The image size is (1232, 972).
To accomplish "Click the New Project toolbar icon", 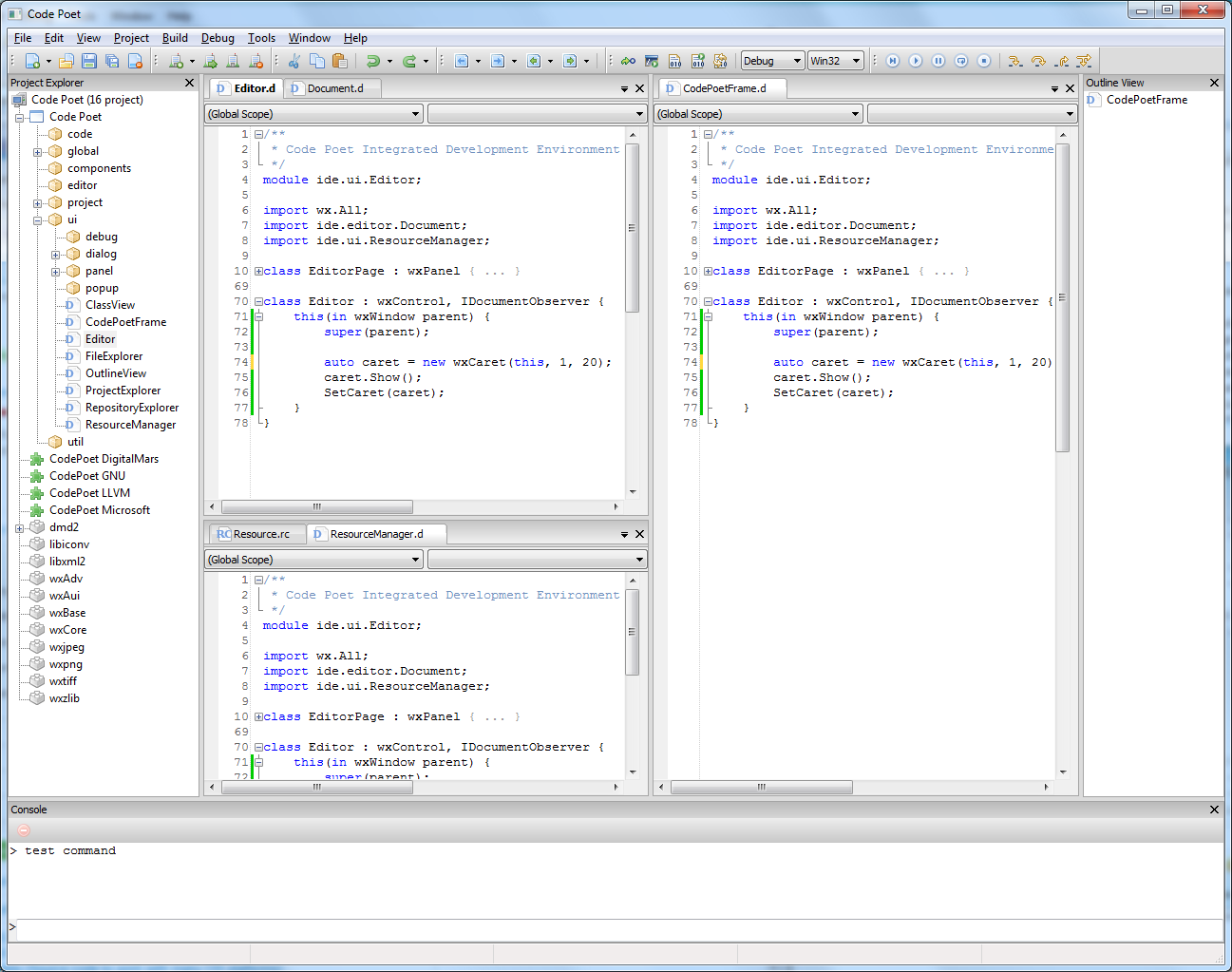I will point(176,61).
